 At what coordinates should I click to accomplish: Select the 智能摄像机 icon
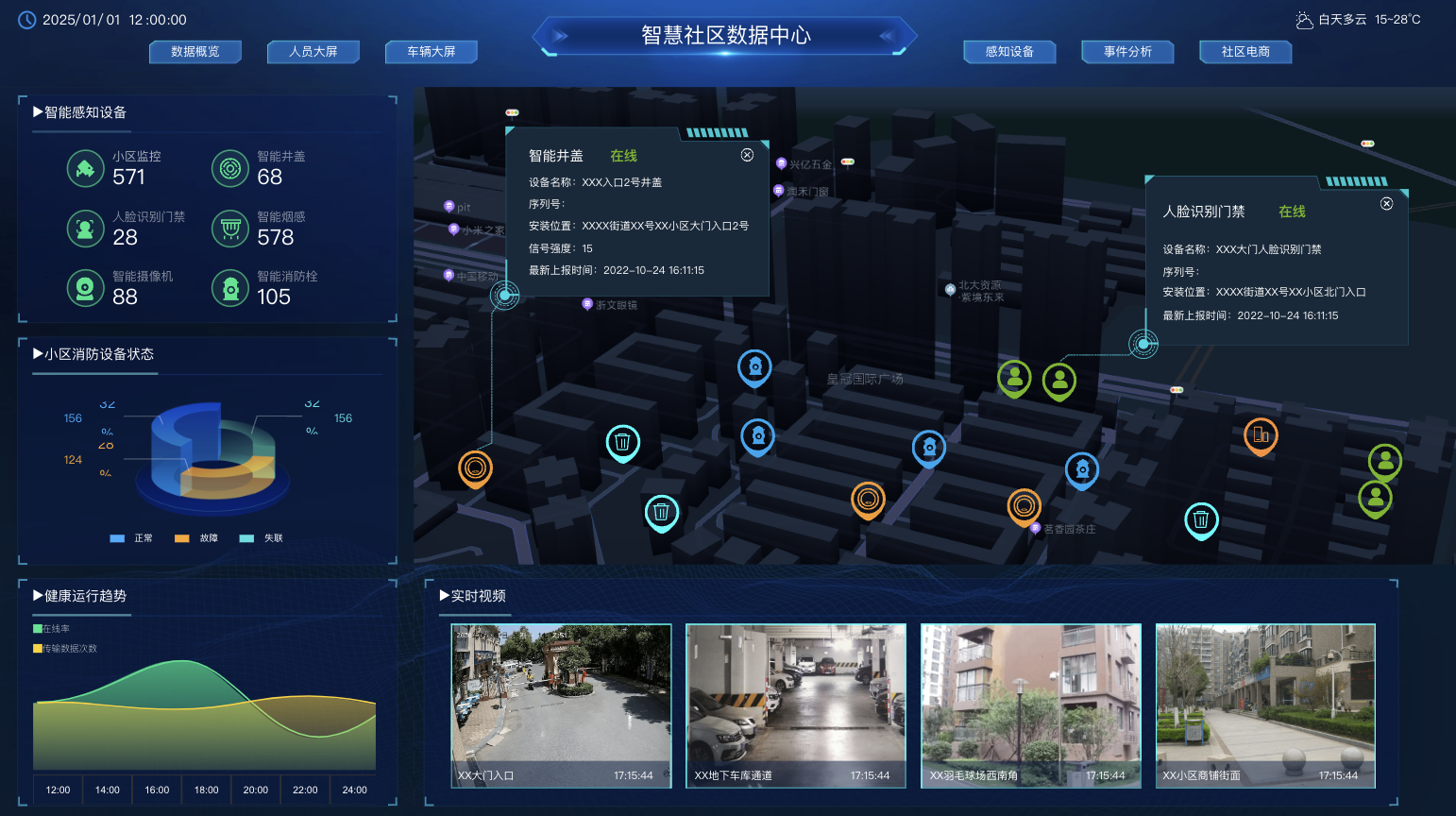point(85,288)
